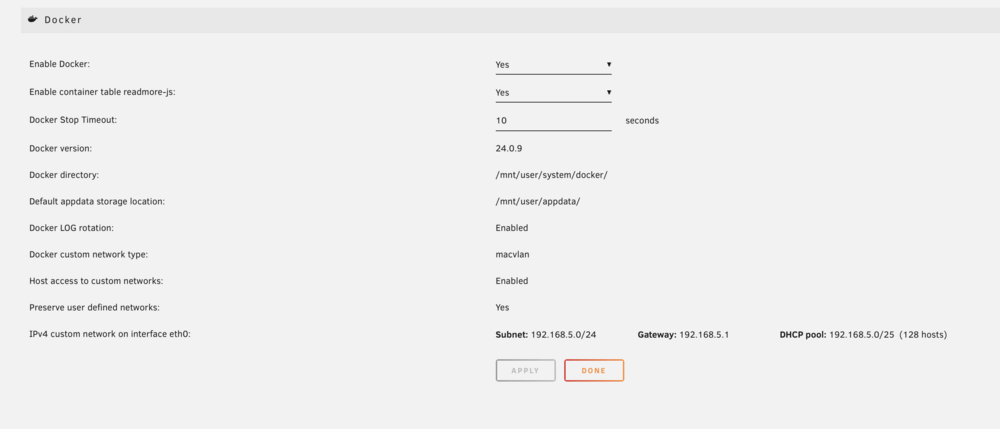Click the 'Docker version:' label

coord(61,149)
